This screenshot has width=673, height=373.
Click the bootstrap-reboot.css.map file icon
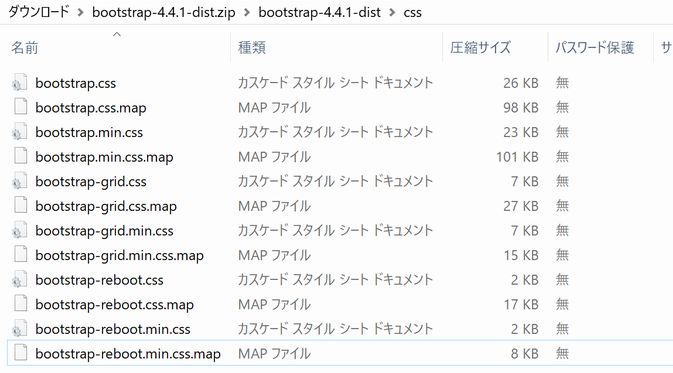point(20,304)
